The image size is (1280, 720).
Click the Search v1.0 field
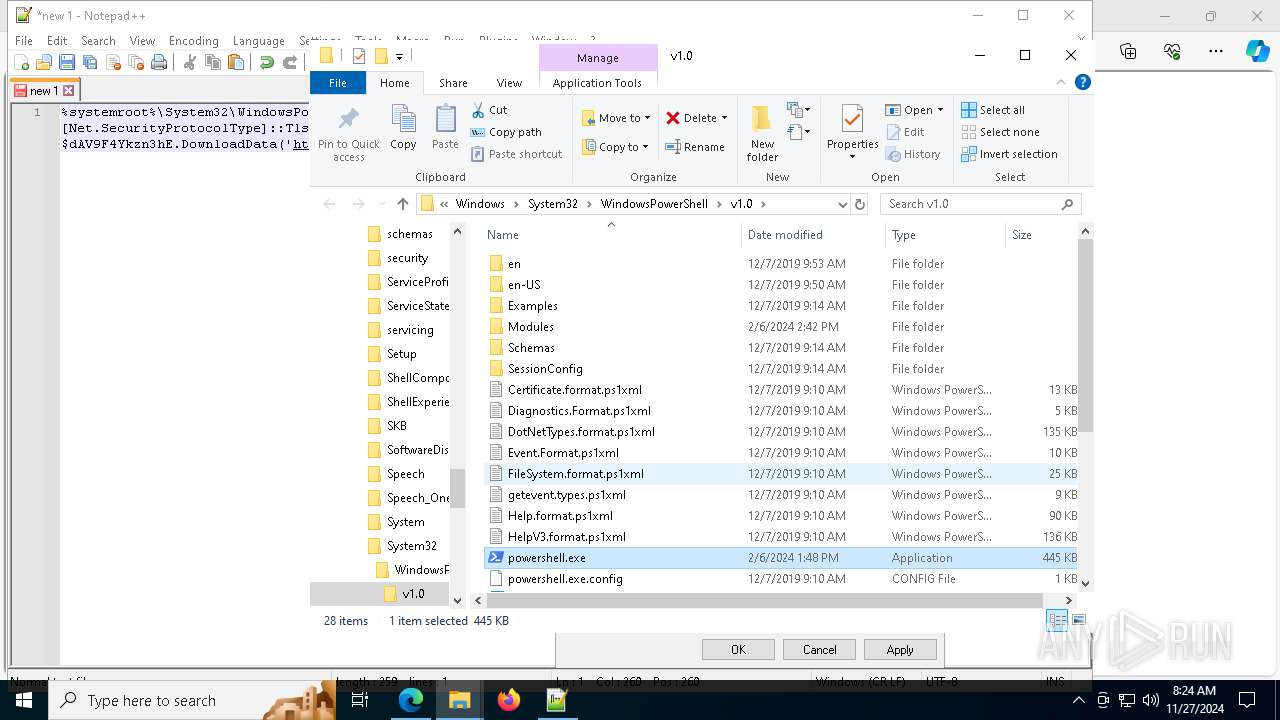pyautogui.click(x=980, y=204)
